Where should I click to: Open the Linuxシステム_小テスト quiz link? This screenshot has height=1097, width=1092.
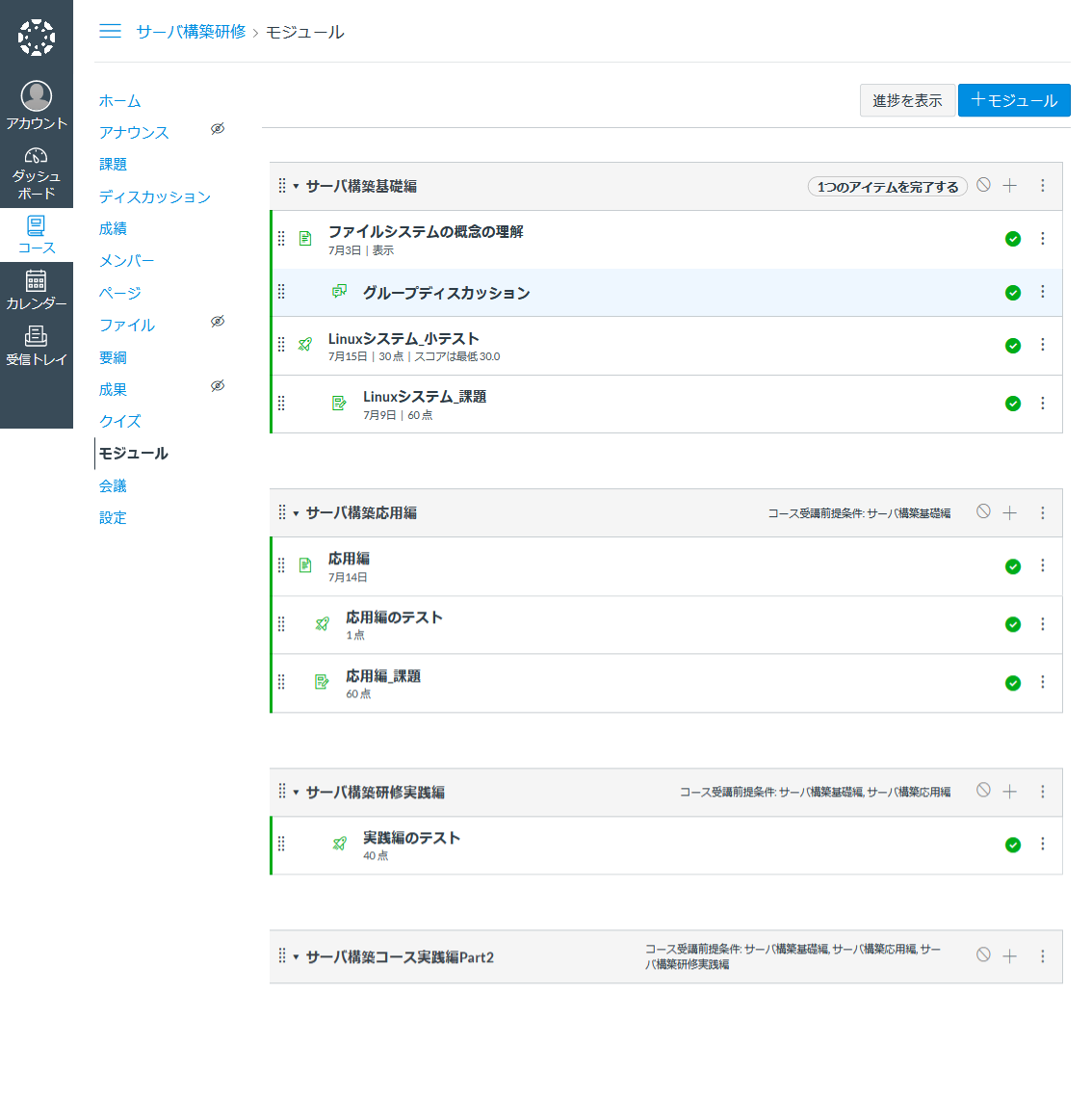point(403,339)
